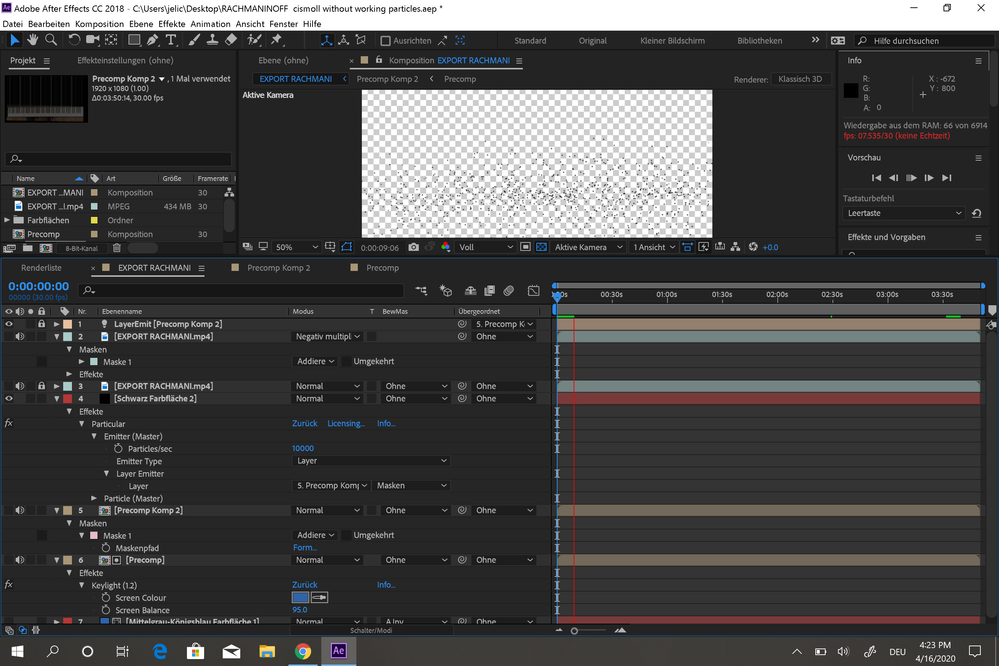Open the Emitter Type dropdown
Image resolution: width=999 pixels, height=666 pixels.
point(370,461)
